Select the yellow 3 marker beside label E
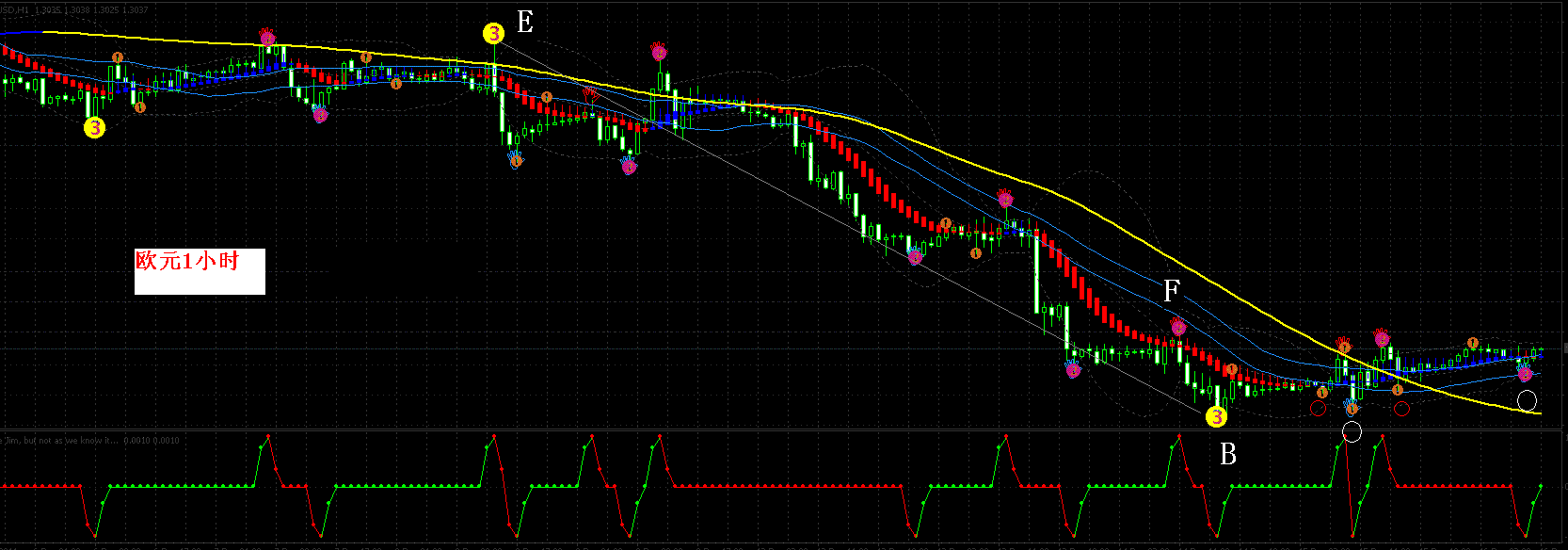 (494, 34)
